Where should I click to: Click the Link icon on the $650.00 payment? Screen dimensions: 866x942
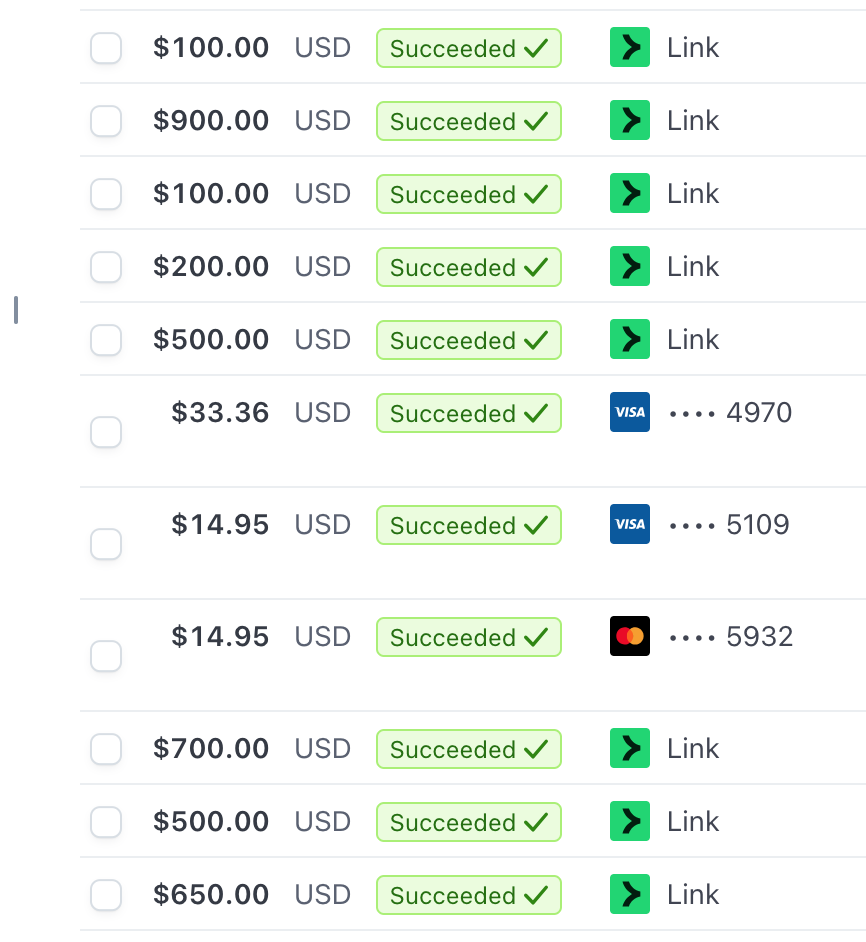coord(629,895)
